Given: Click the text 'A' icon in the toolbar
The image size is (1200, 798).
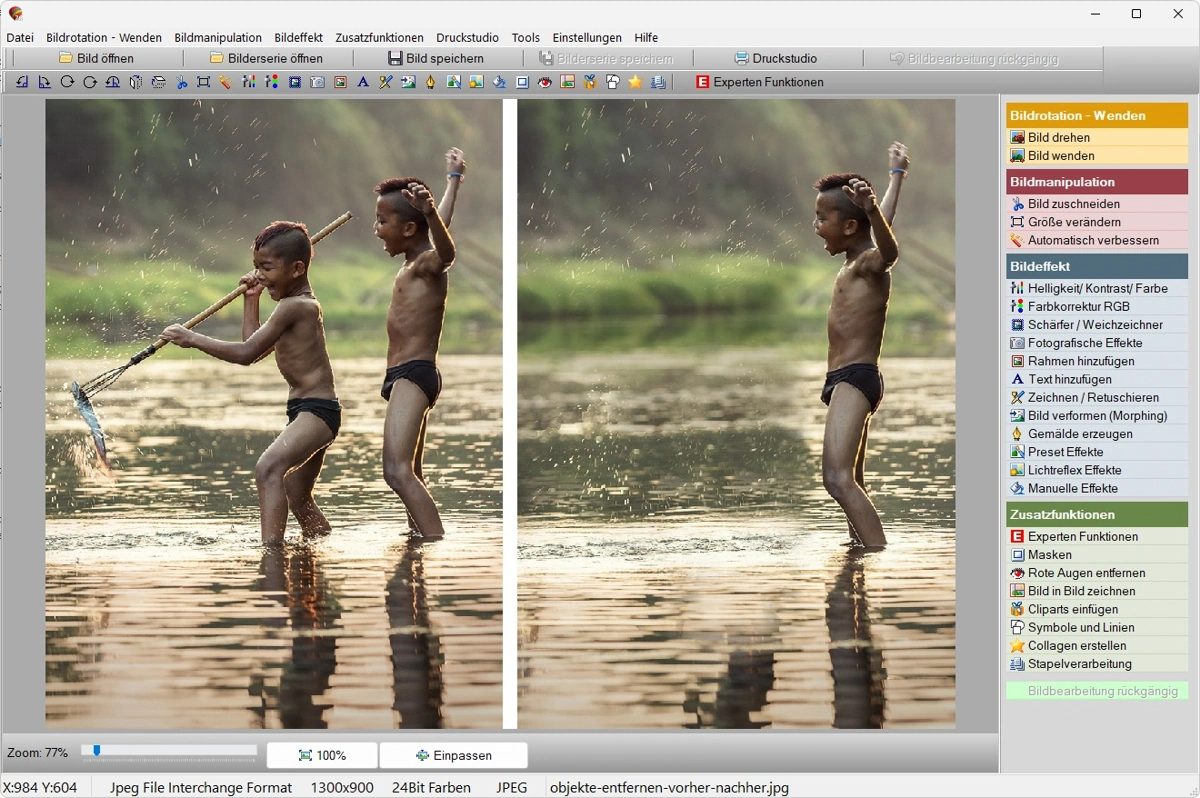Looking at the screenshot, I should (x=363, y=82).
